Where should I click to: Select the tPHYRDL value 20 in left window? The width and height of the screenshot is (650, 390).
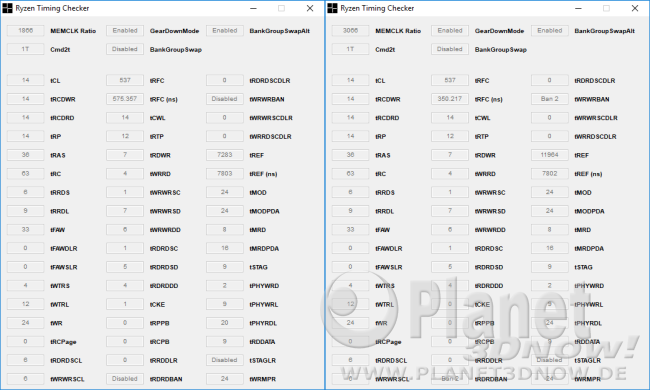tap(225, 323)
